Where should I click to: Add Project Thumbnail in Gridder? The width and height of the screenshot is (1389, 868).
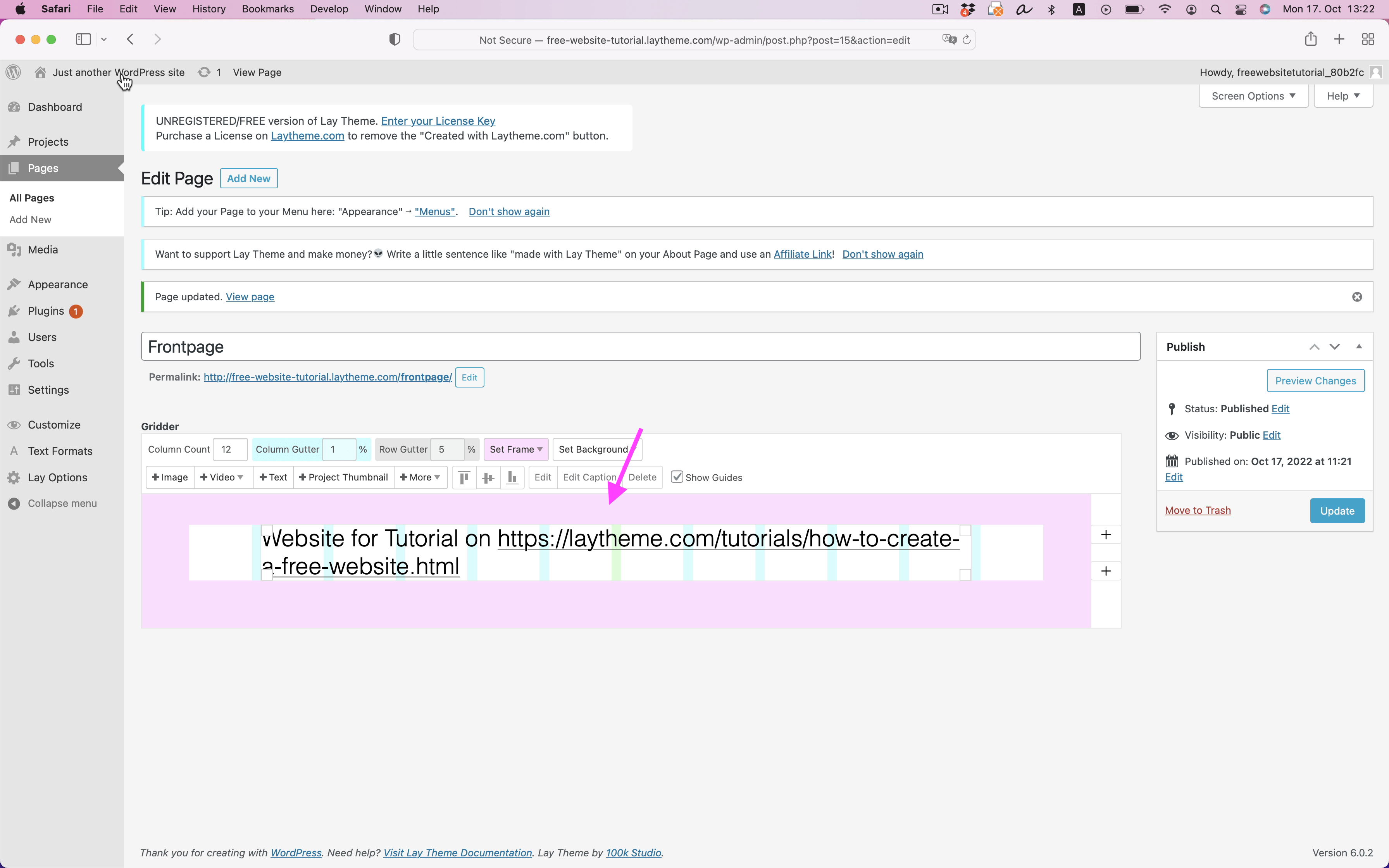(344, 477)
